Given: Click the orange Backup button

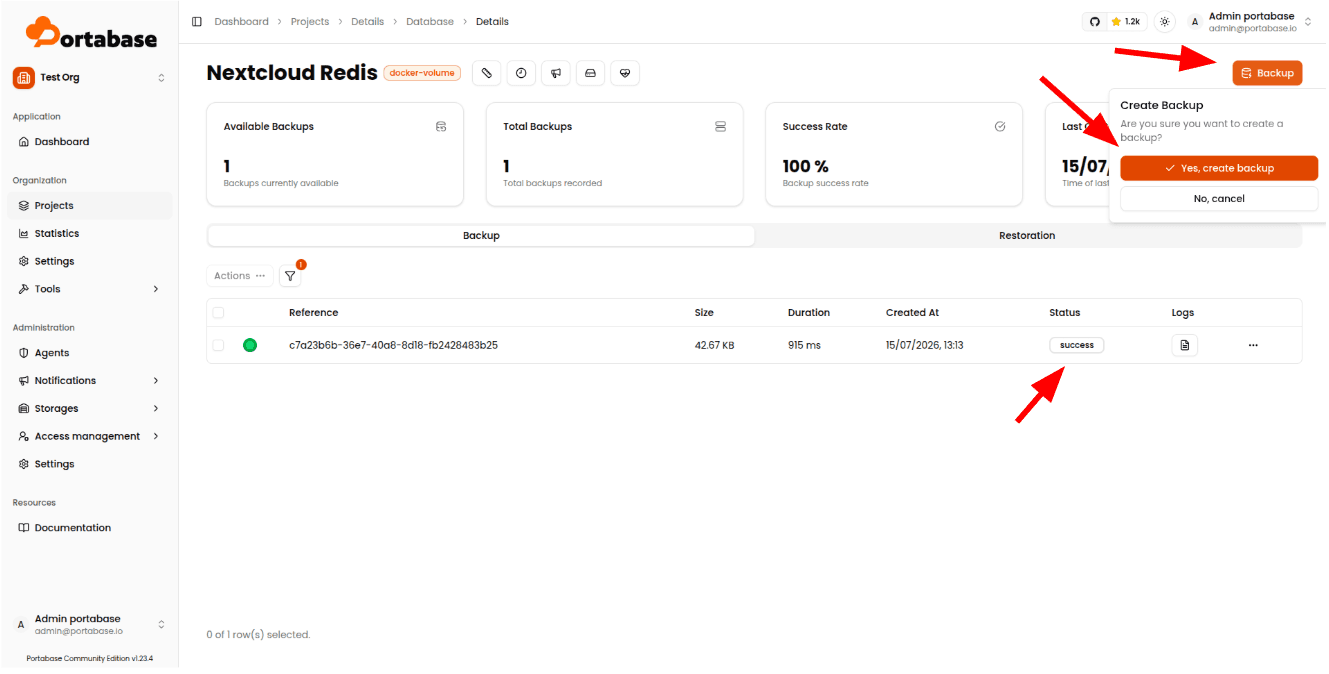Looking at the screenshot, I should pyautogui.click(x=1267, y=73).
